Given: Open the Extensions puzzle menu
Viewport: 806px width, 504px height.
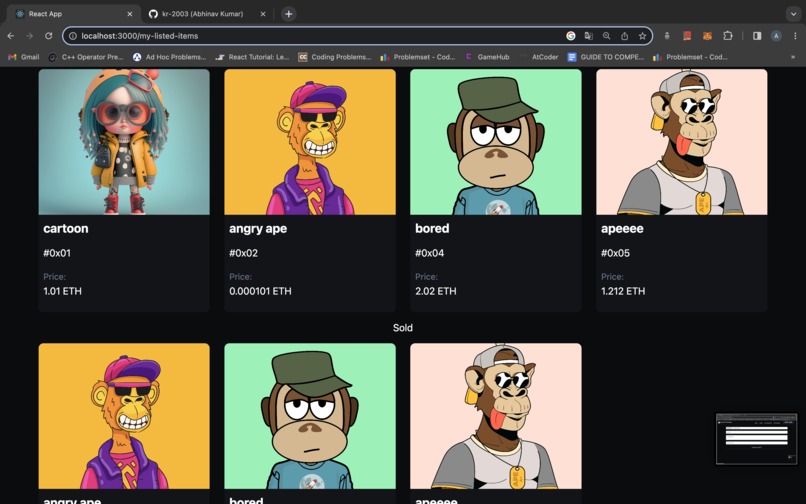Looking at the screenshot, I should [728, 36].
